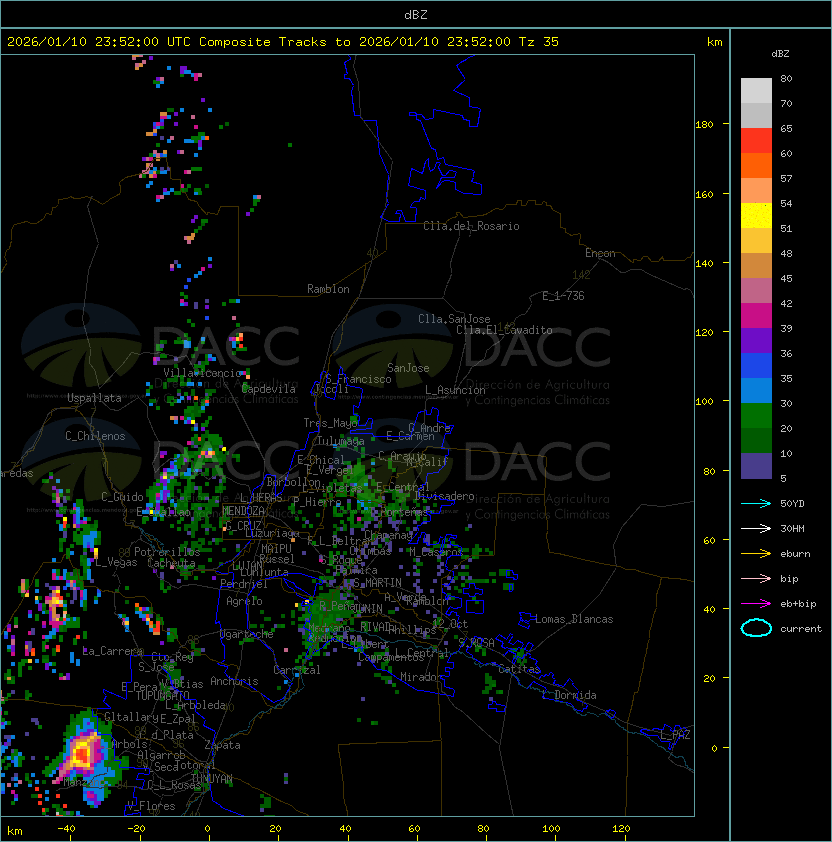
Task: Click the 'TUNUYAN' place label
Action: 212,779
